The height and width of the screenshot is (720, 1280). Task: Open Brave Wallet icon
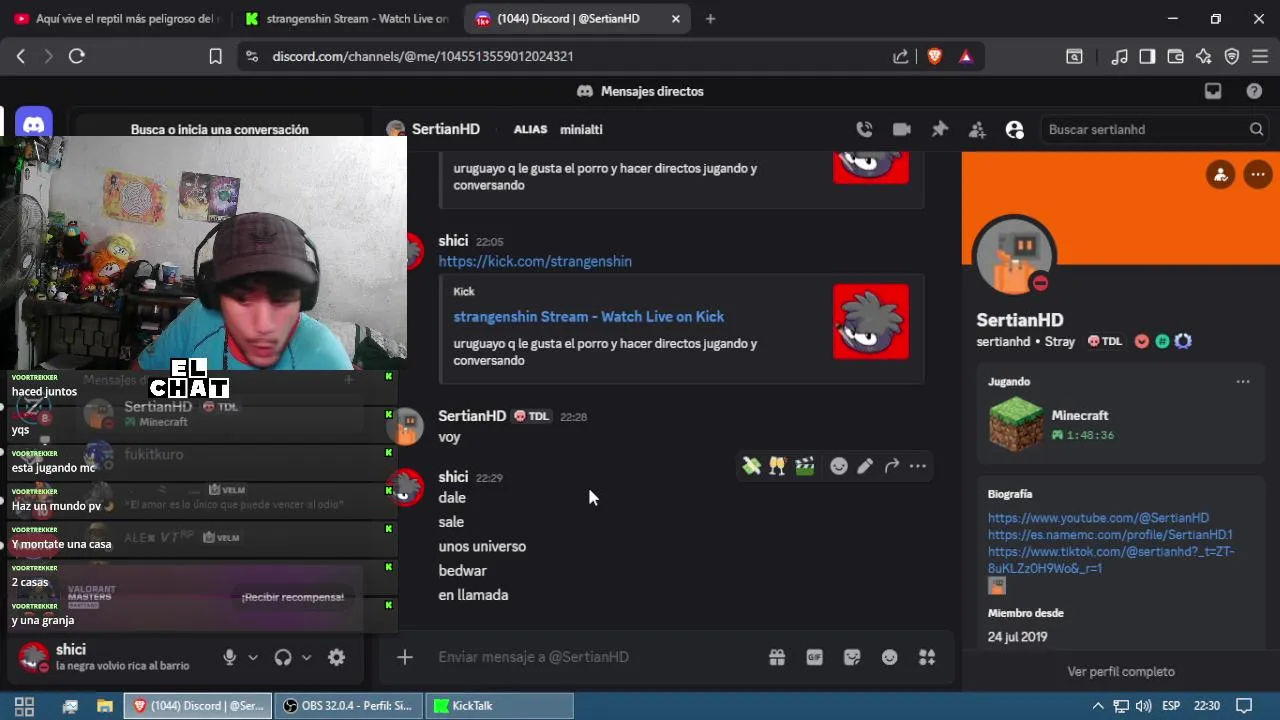1175,56
